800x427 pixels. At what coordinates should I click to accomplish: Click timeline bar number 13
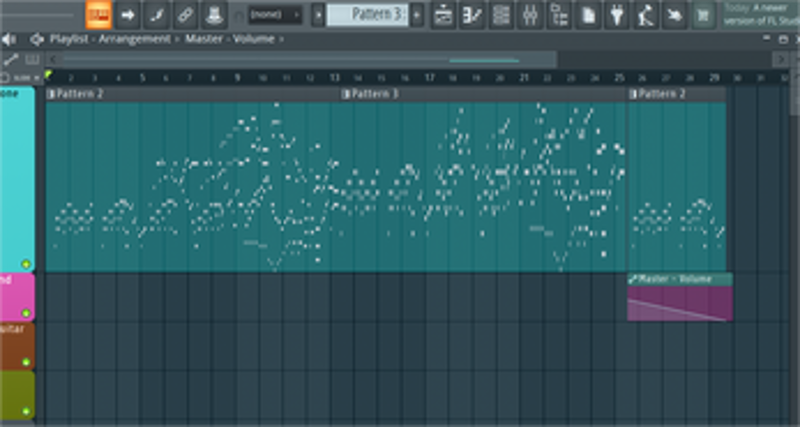pos(334,78)
